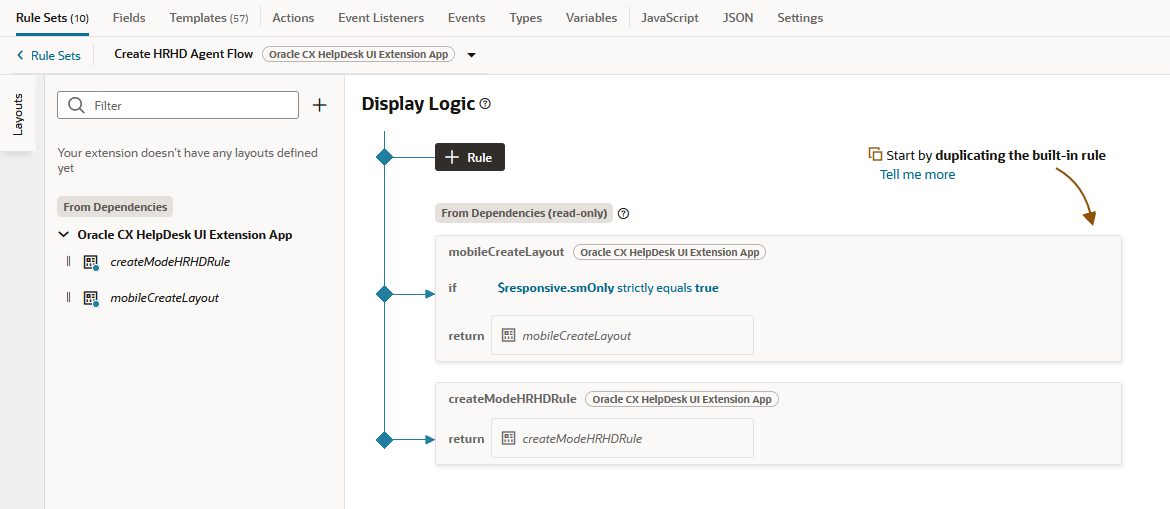Go to the Events tab
The width and height of the screenshot is (1170, 509).
pos(466,18)
